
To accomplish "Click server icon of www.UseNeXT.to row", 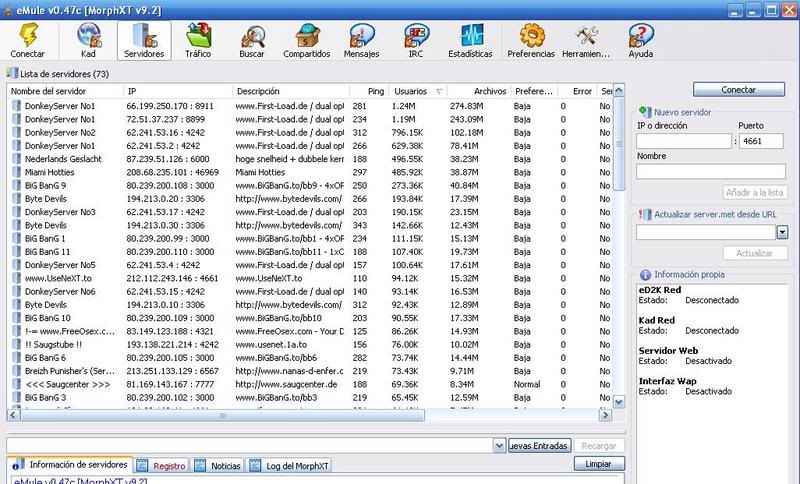I will tap(16, 278).
